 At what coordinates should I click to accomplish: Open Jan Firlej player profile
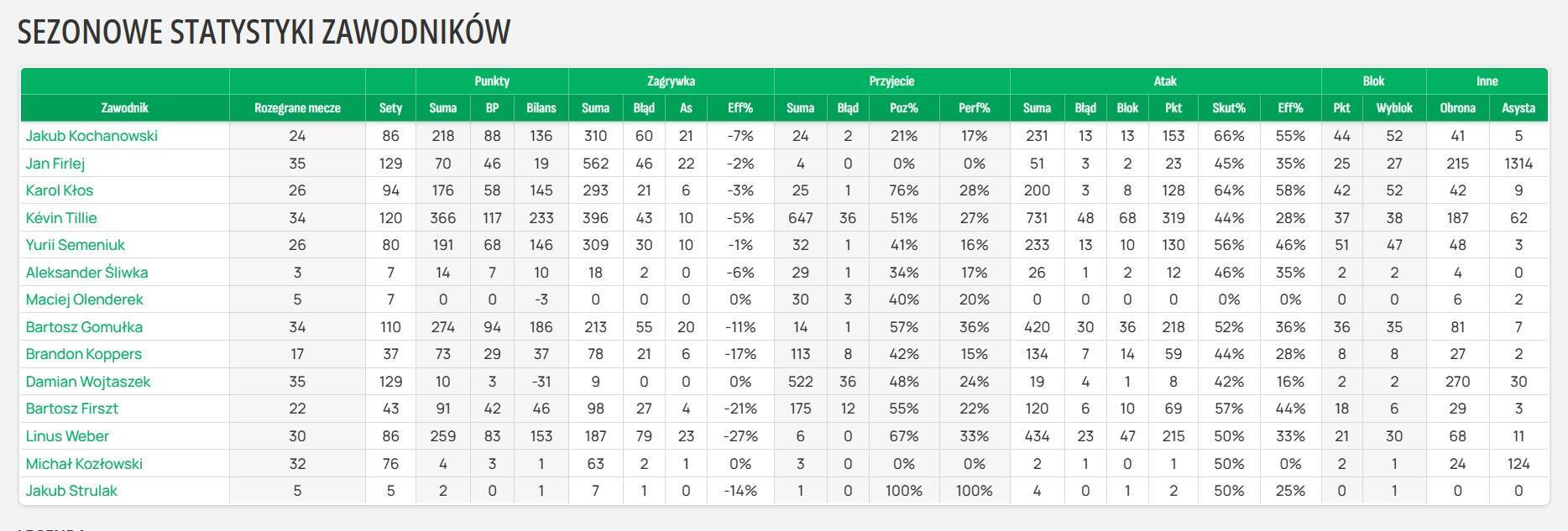(x=55, y=164)
